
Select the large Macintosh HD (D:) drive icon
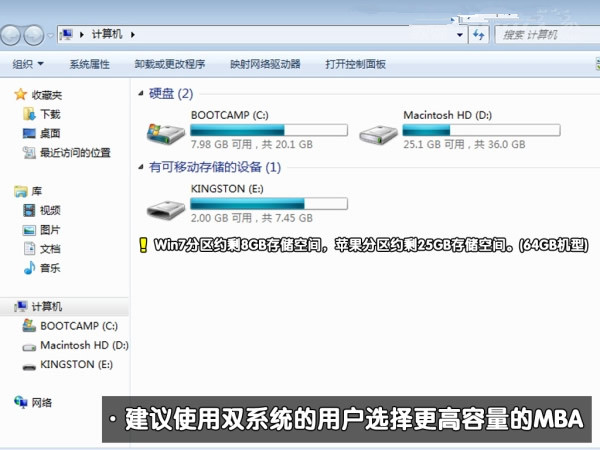pyautogui.click(x=378, y=134)
